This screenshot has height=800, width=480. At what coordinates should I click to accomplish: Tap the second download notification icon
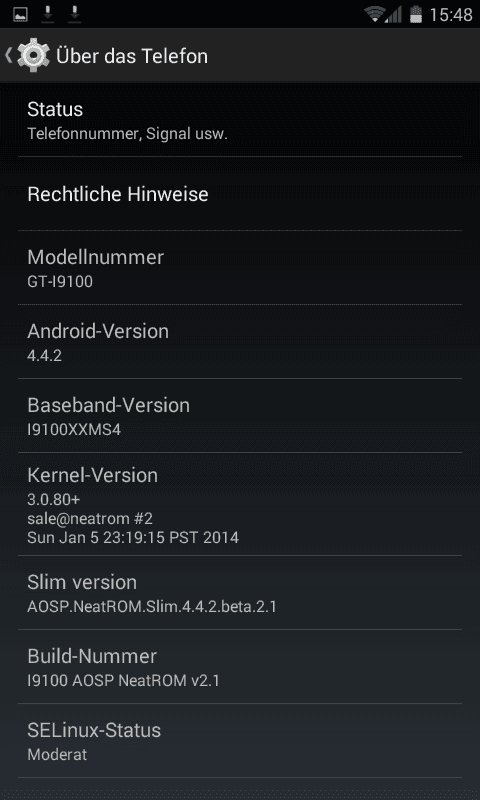(74, 14)
